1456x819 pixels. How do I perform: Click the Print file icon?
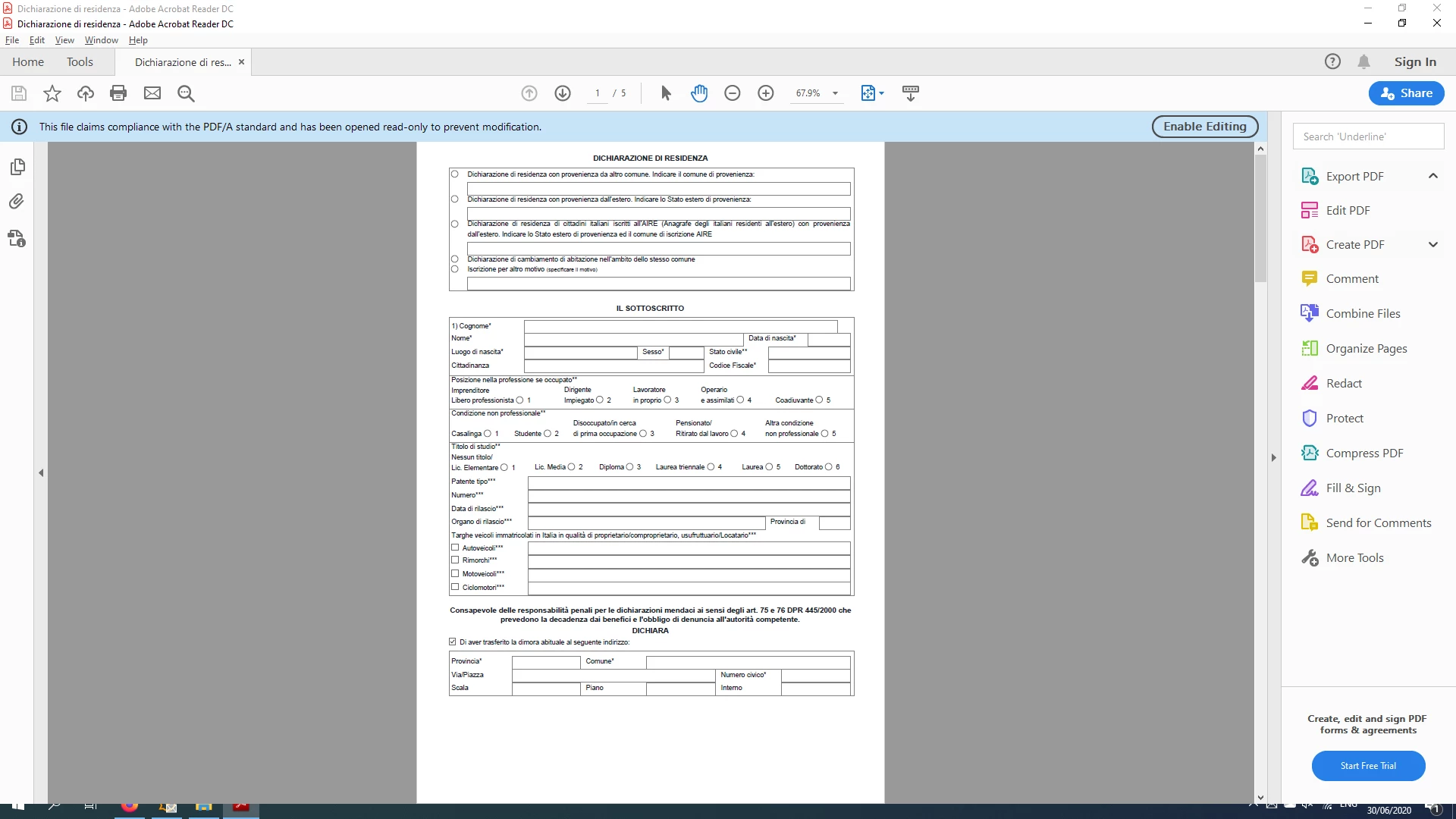tap(118, 93)
